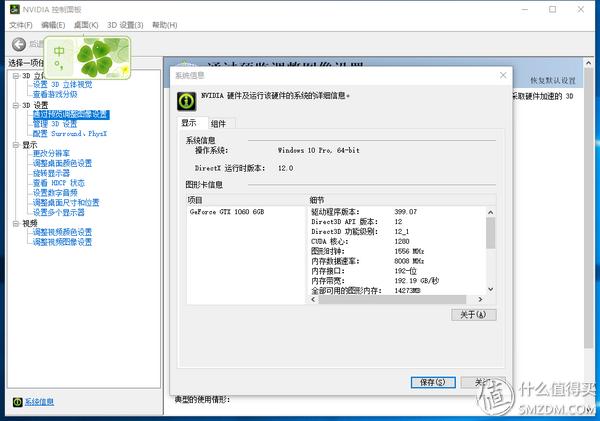Select 调整桌面颜色设置 in tree
The image size is (600, 421).
62,163
